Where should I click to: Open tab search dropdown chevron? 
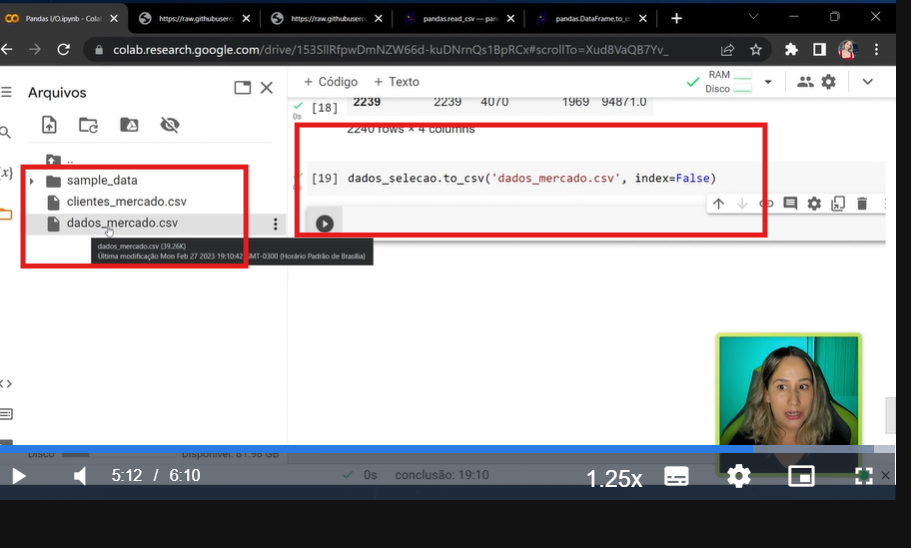coord(753,17)
